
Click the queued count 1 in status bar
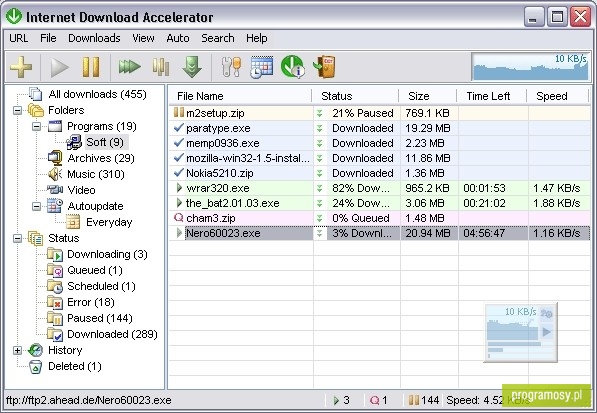pyautogui.click(x=378, y=400)
